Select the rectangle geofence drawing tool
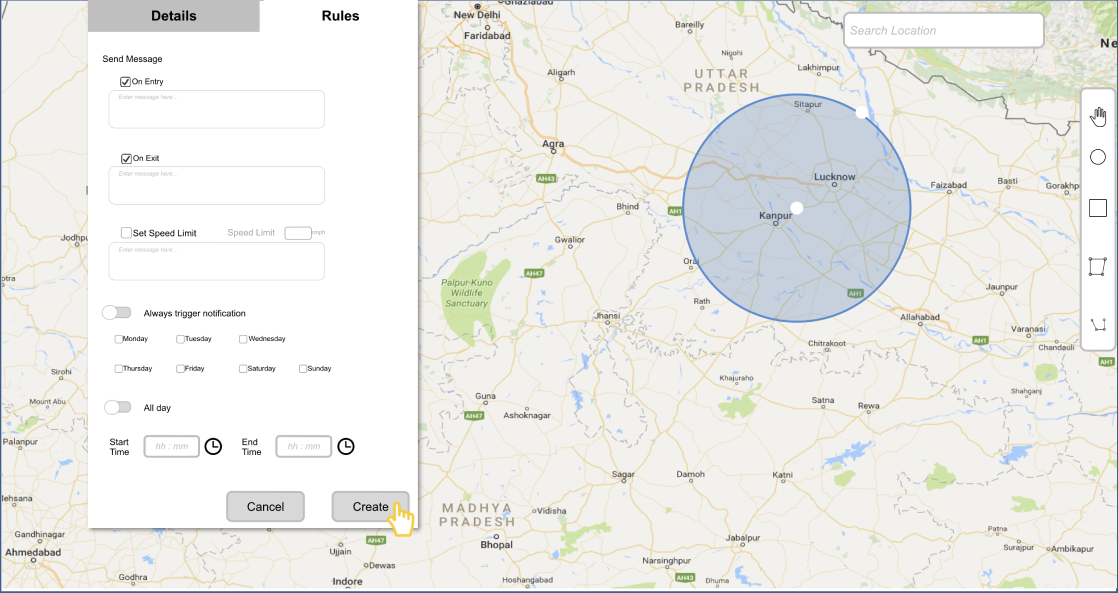The height and width of the screenshot is (593, 1118). tap(1097, 207)
